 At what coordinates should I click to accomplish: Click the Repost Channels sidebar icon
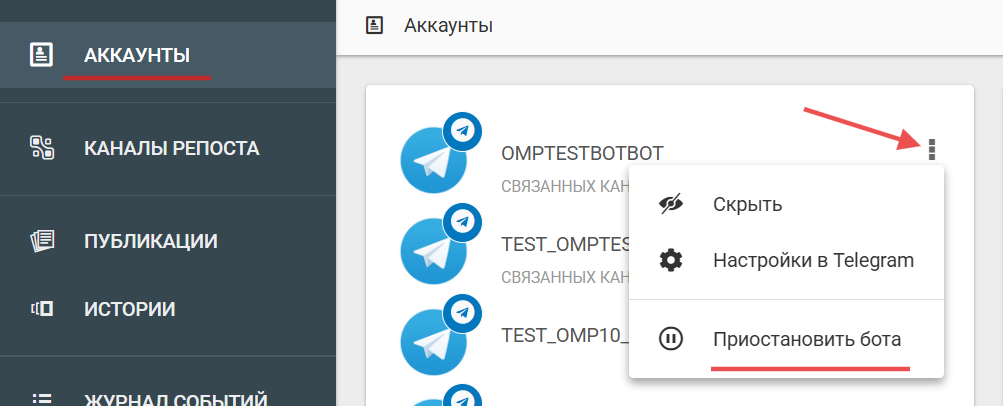[x=41, y=148]
